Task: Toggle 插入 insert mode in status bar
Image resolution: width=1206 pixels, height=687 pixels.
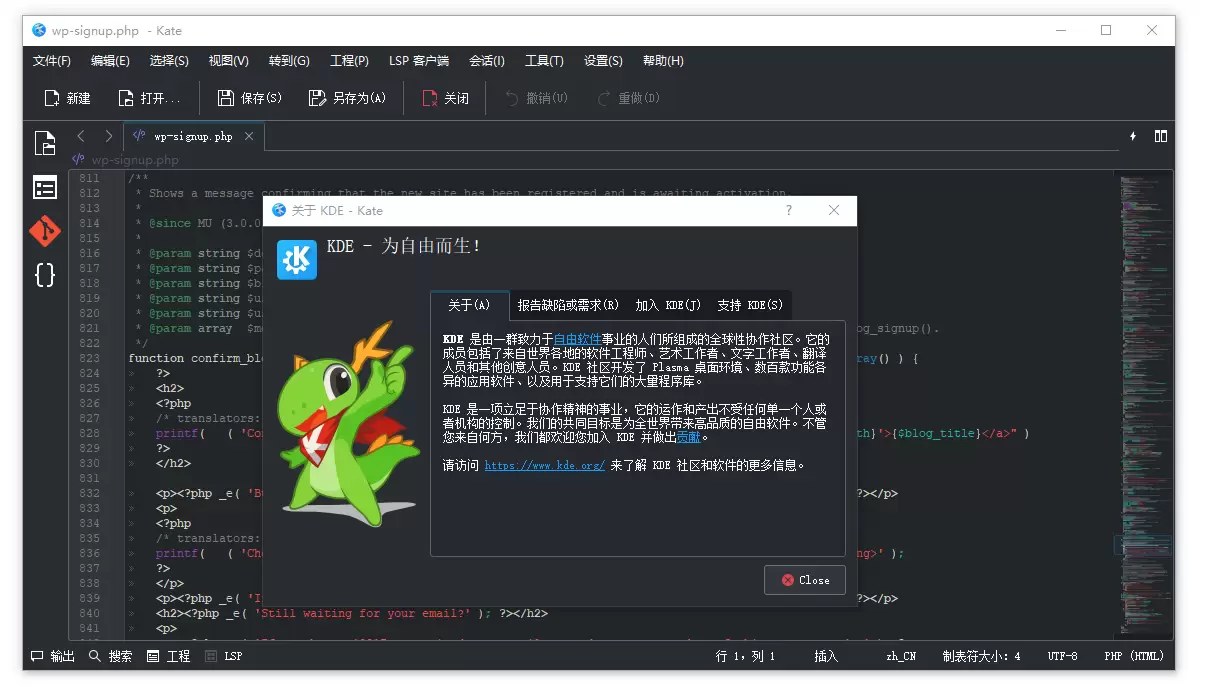Action: (x=826, y=656)
